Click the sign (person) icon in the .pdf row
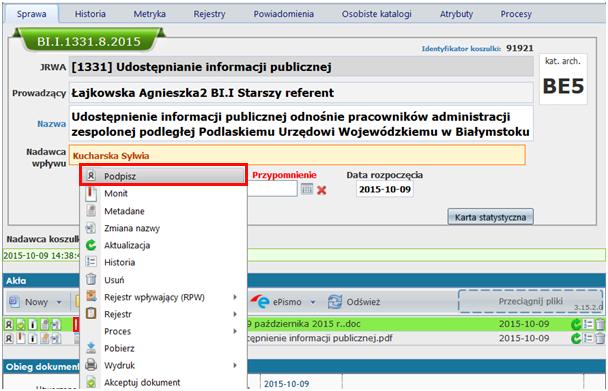This screenshot has height=391, width=608. [9, 339]
